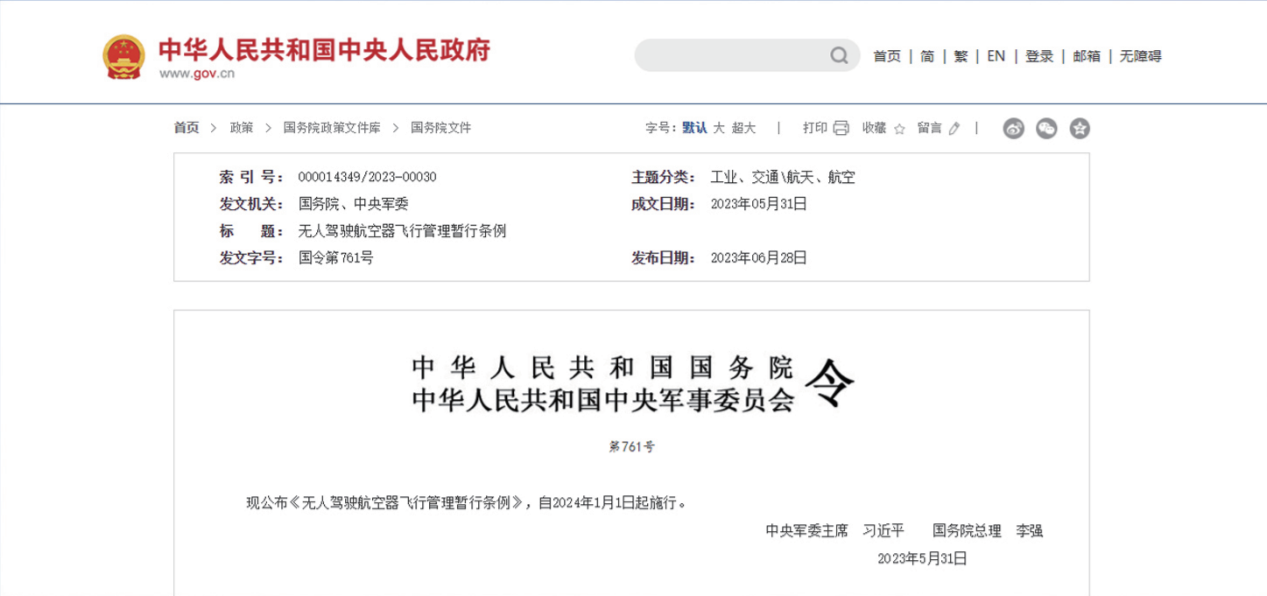Click the 政策 breadcrumb link
This screenshot has height=596, width=1267.
(241, 128)
